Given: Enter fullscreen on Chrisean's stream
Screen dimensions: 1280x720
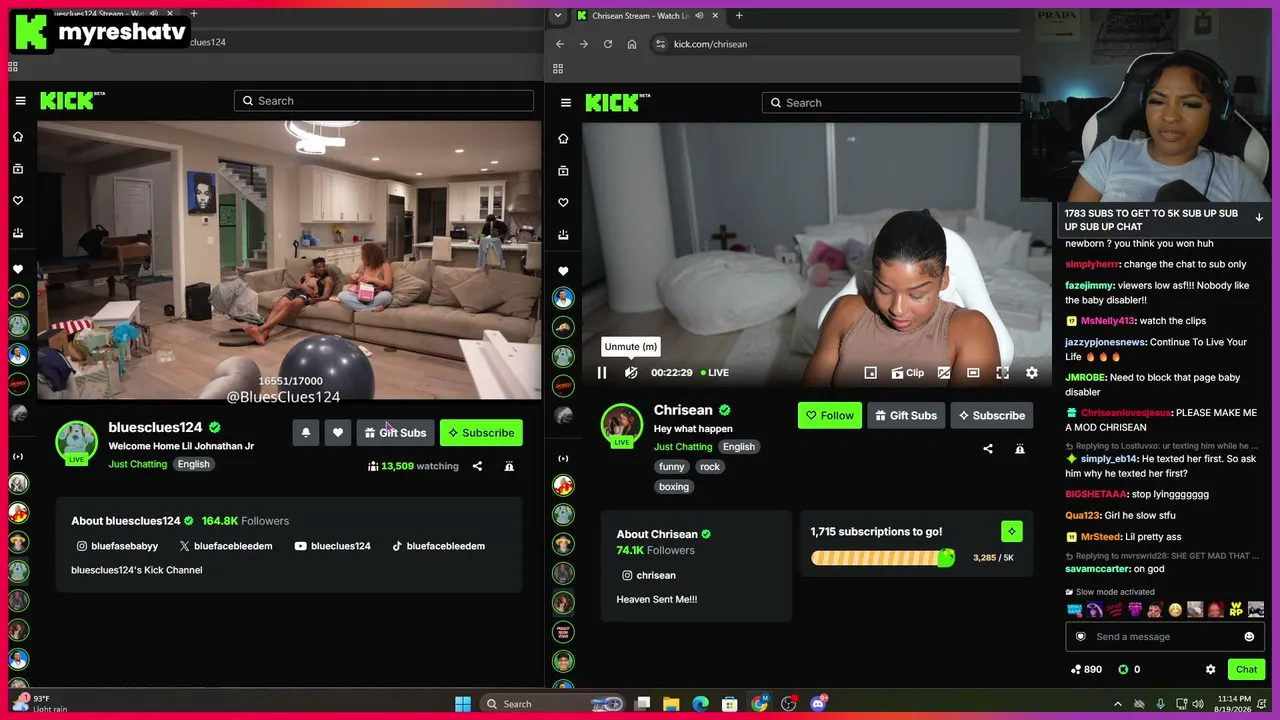Looking at the screenshot, I should (x=1002, y=373).
